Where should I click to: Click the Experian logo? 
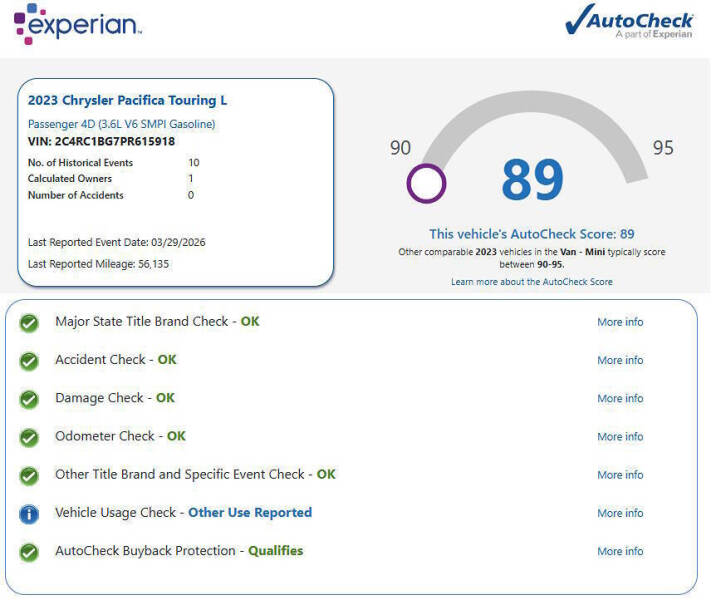[x=78, y=24]
